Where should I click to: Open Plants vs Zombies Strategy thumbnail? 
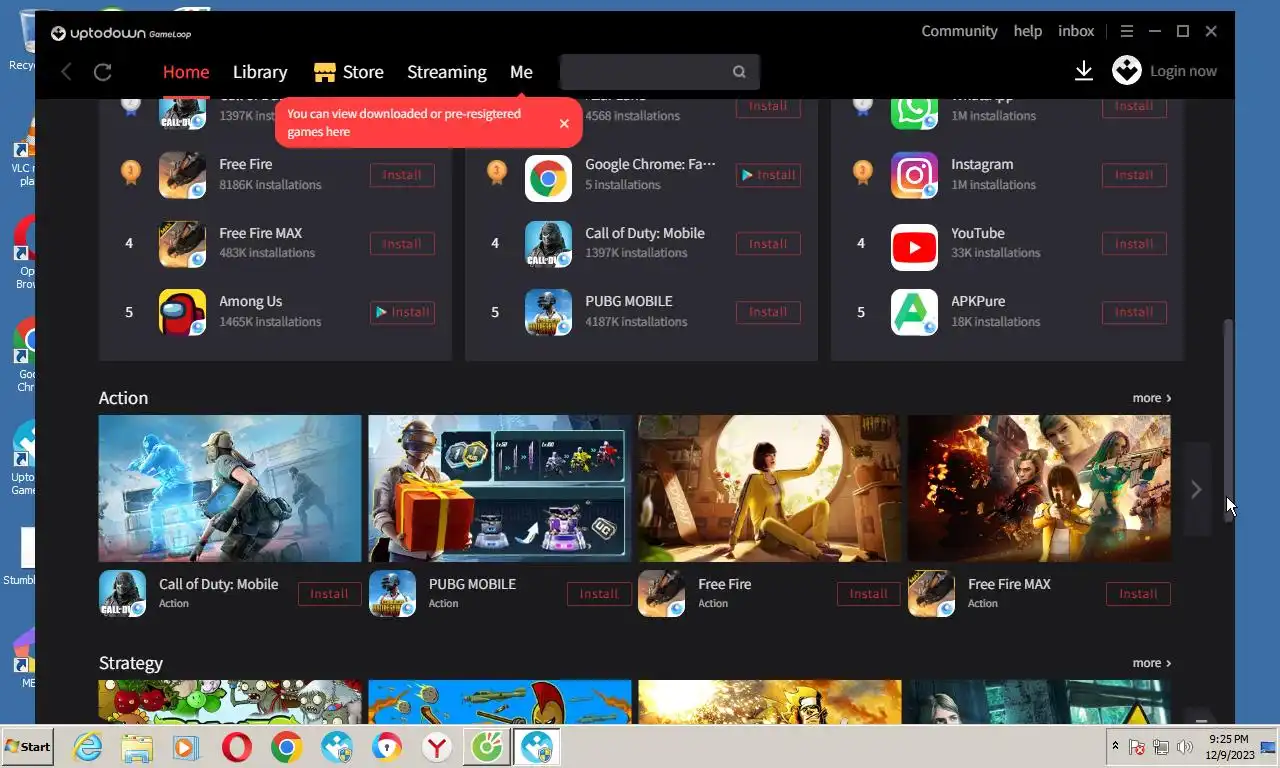(x=230, y=702)
